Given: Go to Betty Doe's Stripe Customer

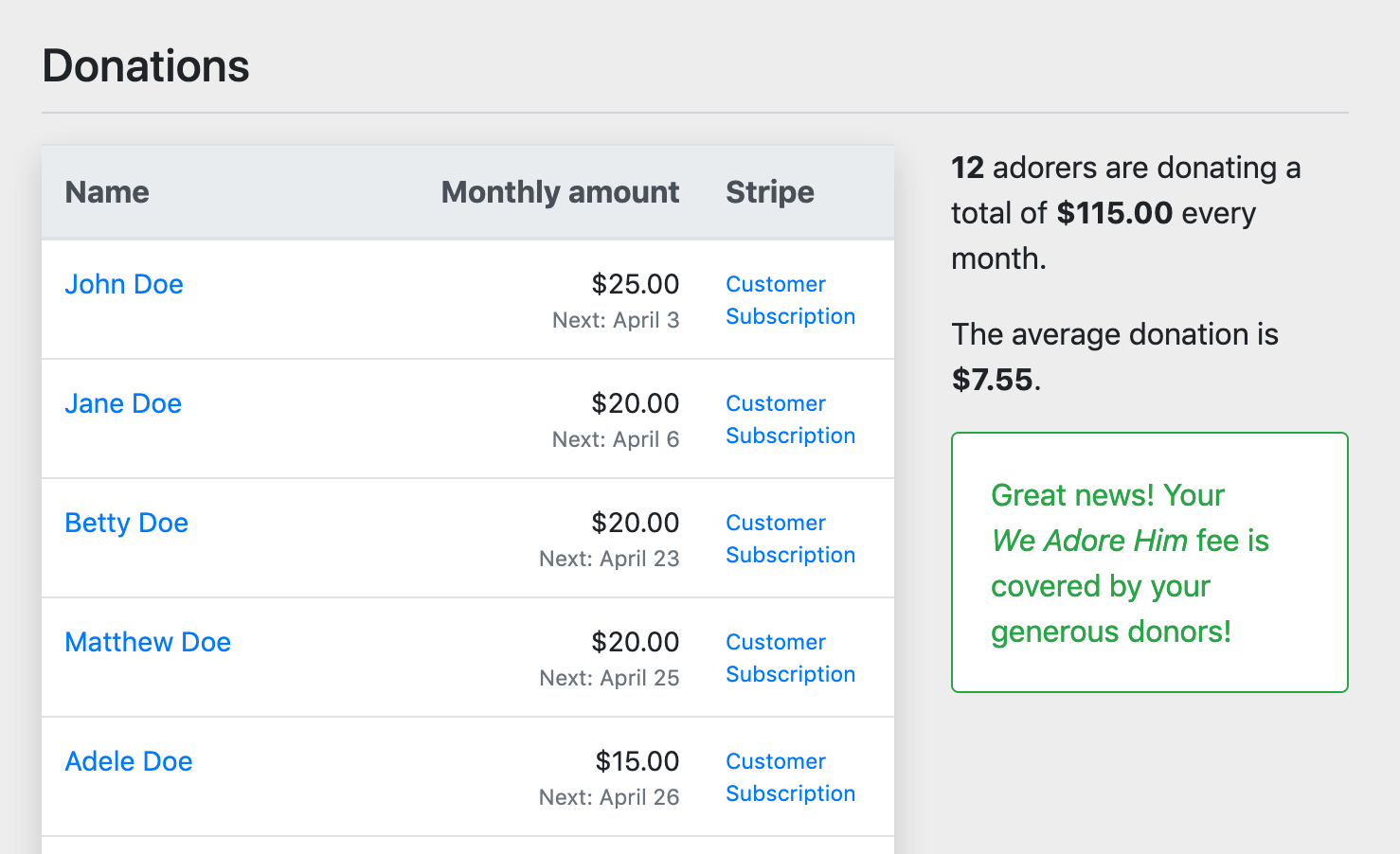Looking at the screenshot, I should [776, 523].
